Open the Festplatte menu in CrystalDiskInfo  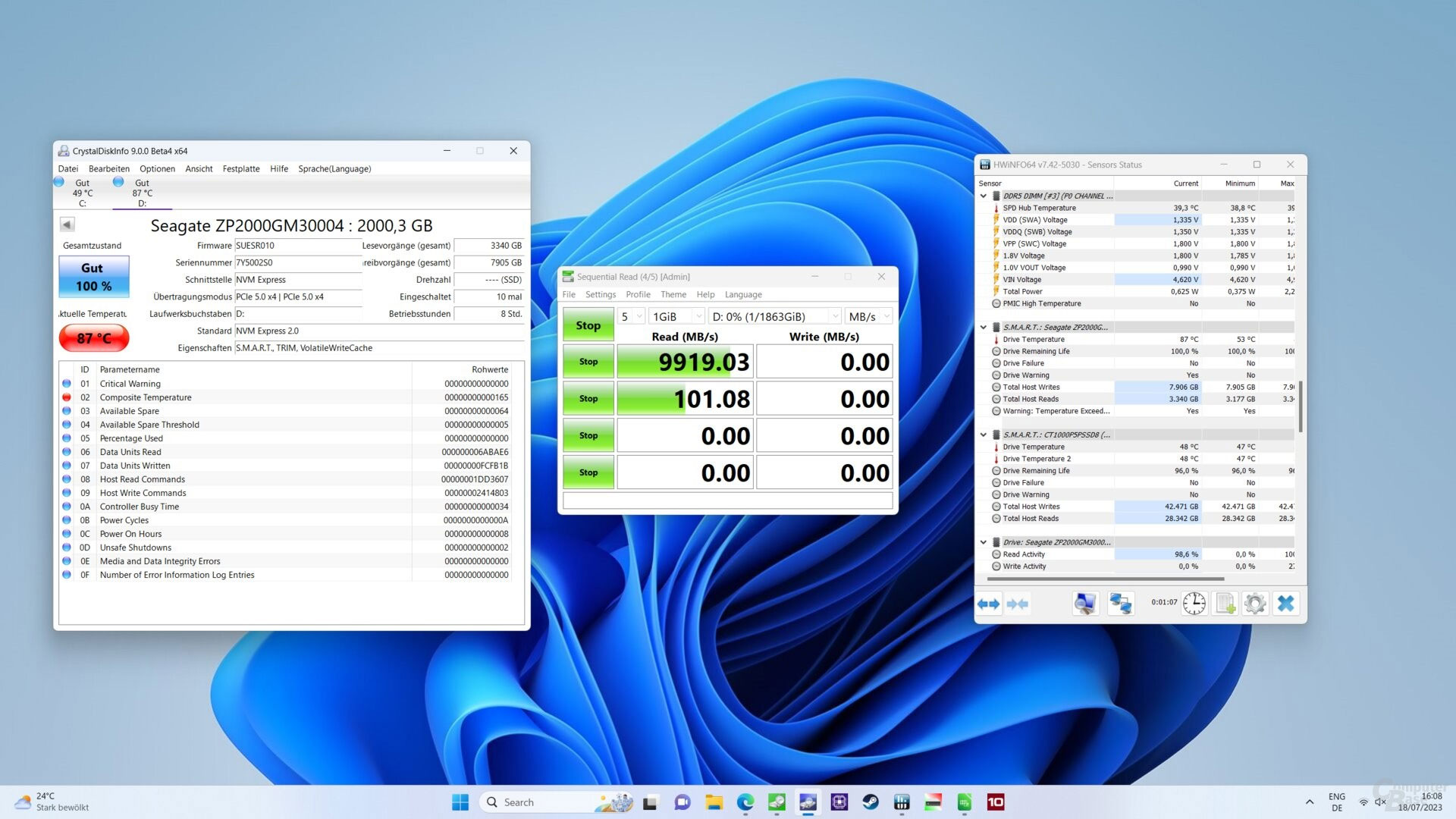coord(241,169)
